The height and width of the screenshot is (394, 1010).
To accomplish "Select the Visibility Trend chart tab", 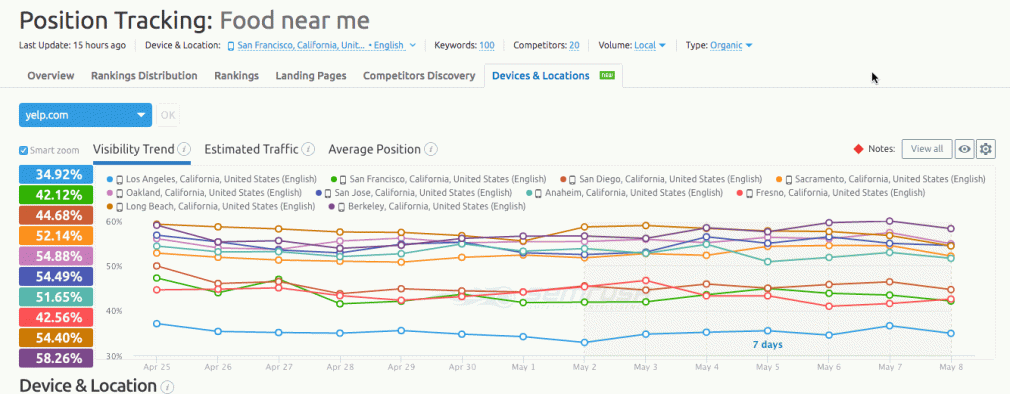I will (x=134, y=149).
